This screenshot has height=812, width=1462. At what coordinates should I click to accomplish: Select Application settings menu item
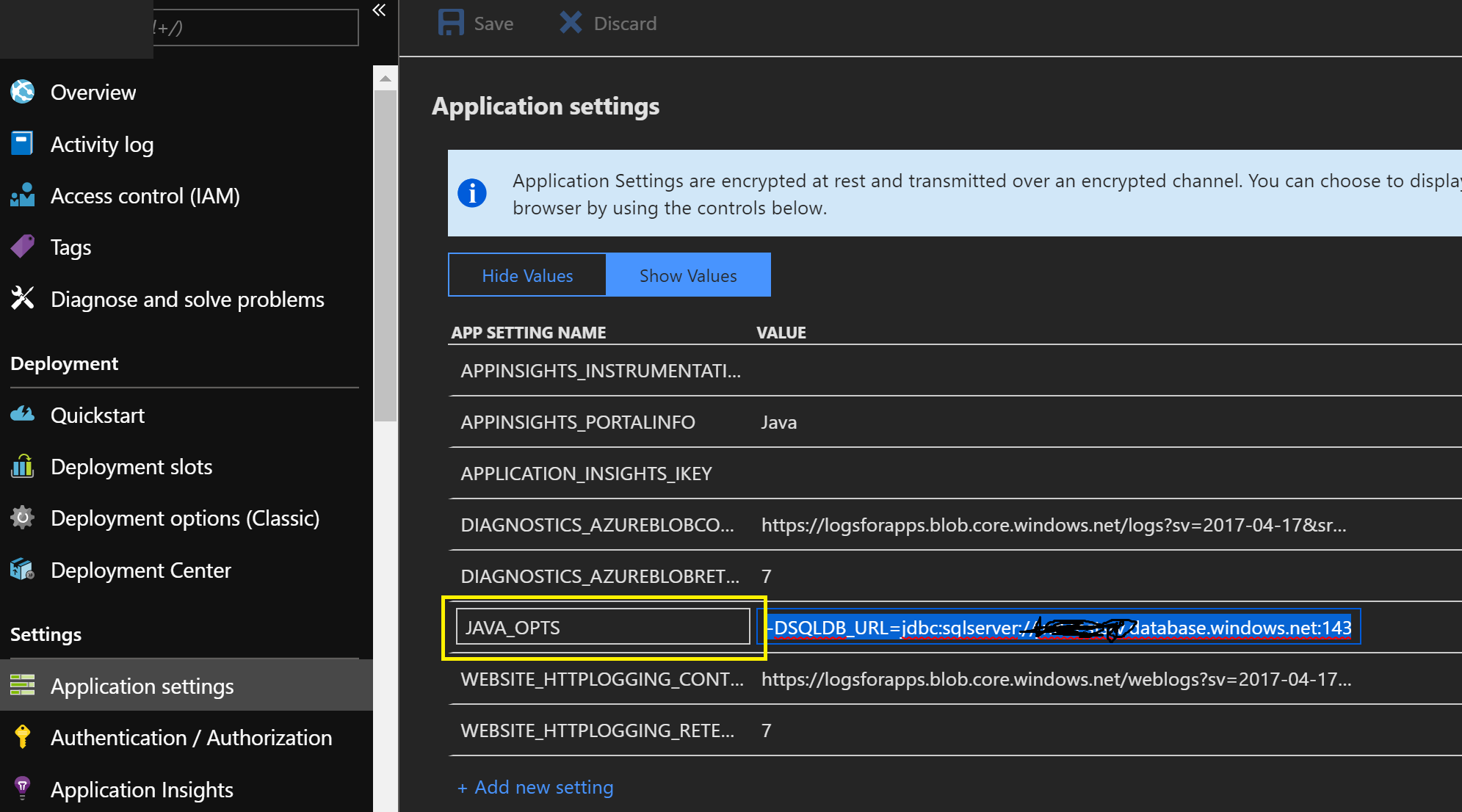(x=142, y=686)
